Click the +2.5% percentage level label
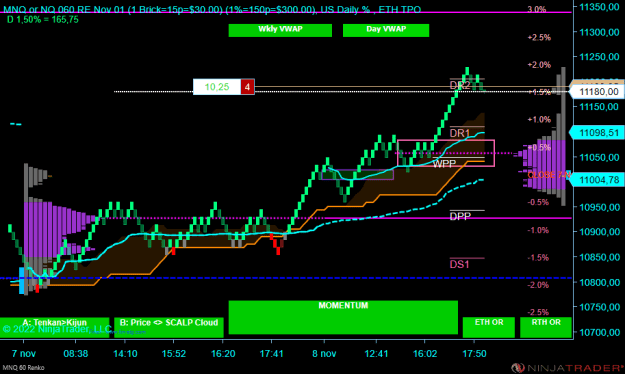 pyautogui.click(x=539, y=37)
